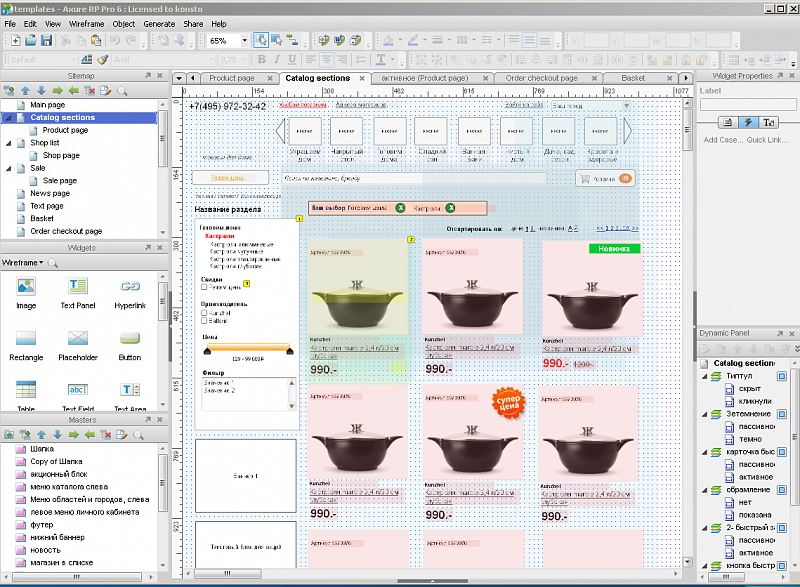Open the 65% zoom dropdown
Image resolution: width=800 pixels, height=587 pixels.
(x=244, y=41)
